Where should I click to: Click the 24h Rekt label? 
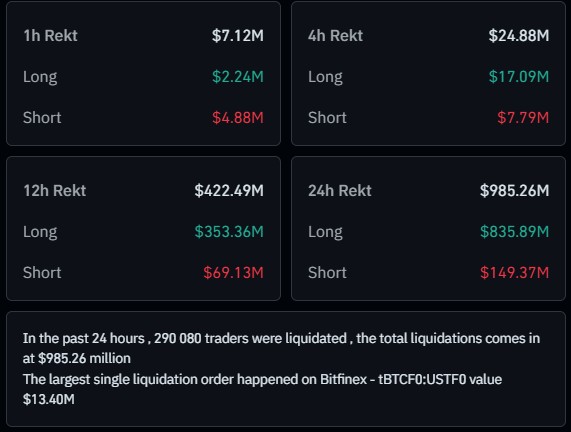pyautogui.click(x=340, y=191)
